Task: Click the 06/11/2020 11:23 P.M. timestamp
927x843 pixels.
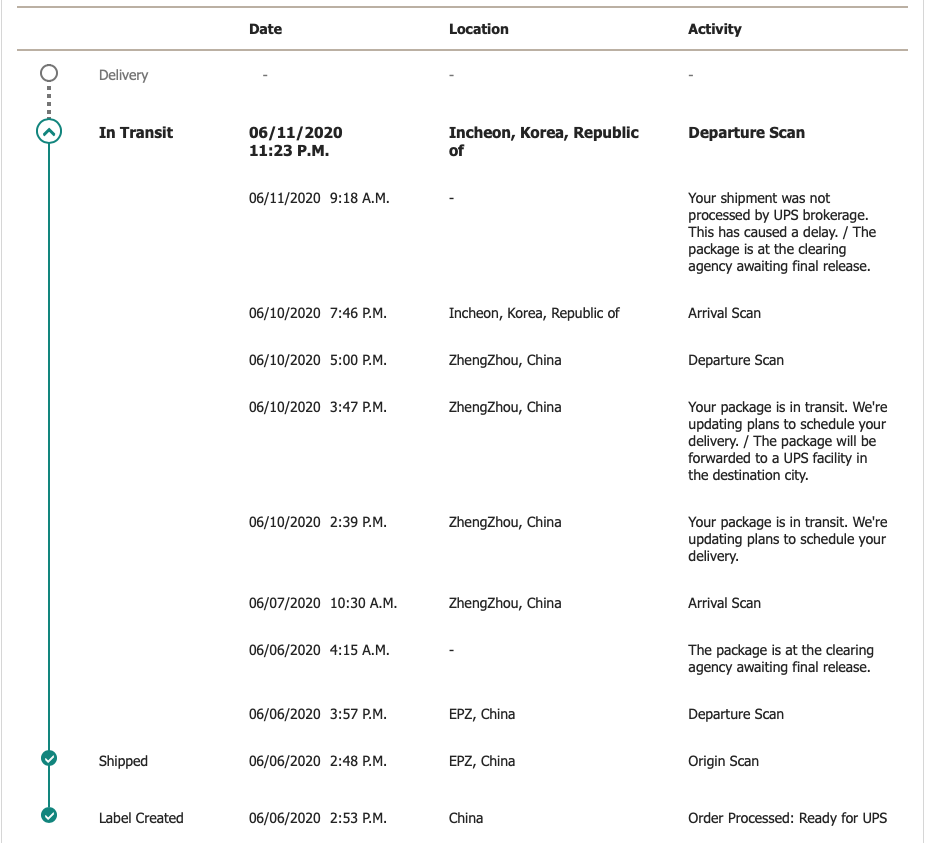Action: tap(296, 141)
